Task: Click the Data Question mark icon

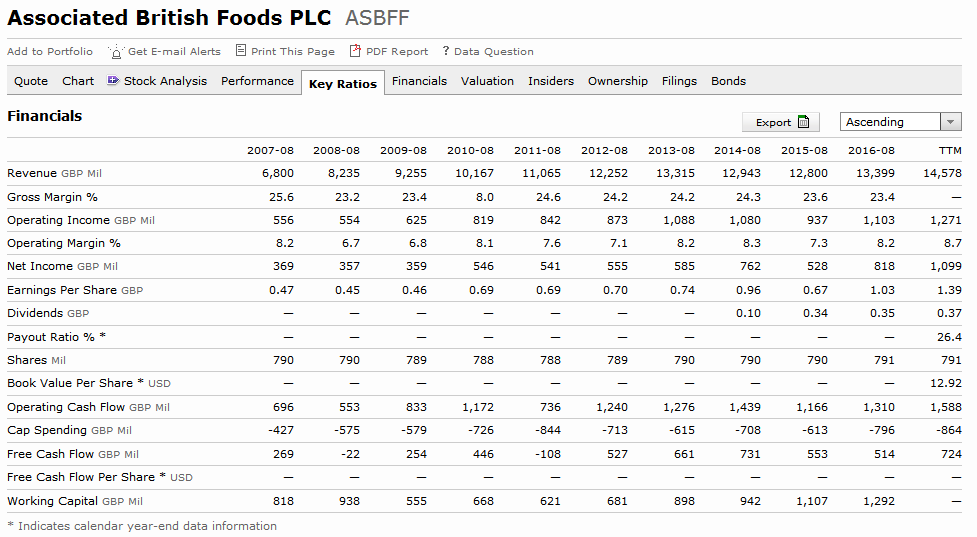Action: click(x=446, y=51)
